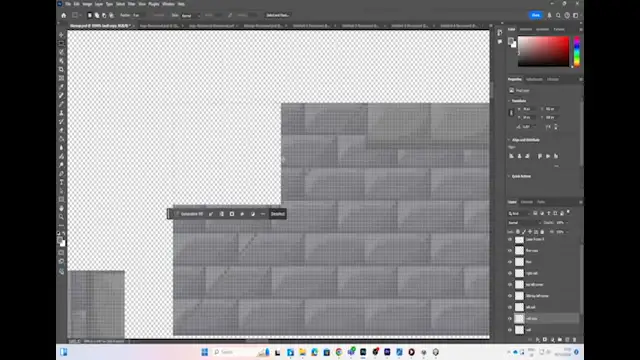Collapse the Align and Distribute section
This screenshot has width=640, height=360.
point(509,140)
